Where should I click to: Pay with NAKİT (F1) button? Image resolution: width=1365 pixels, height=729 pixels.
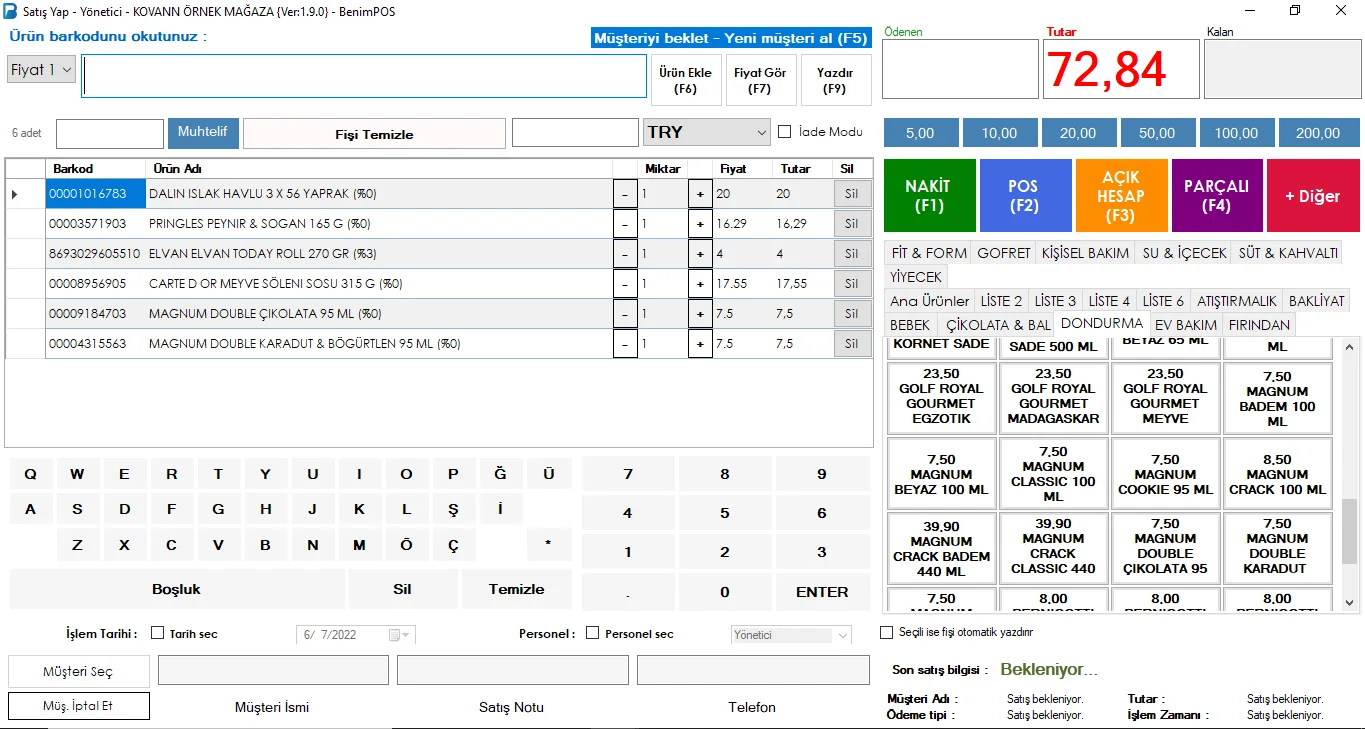click(x=929, y=196)
